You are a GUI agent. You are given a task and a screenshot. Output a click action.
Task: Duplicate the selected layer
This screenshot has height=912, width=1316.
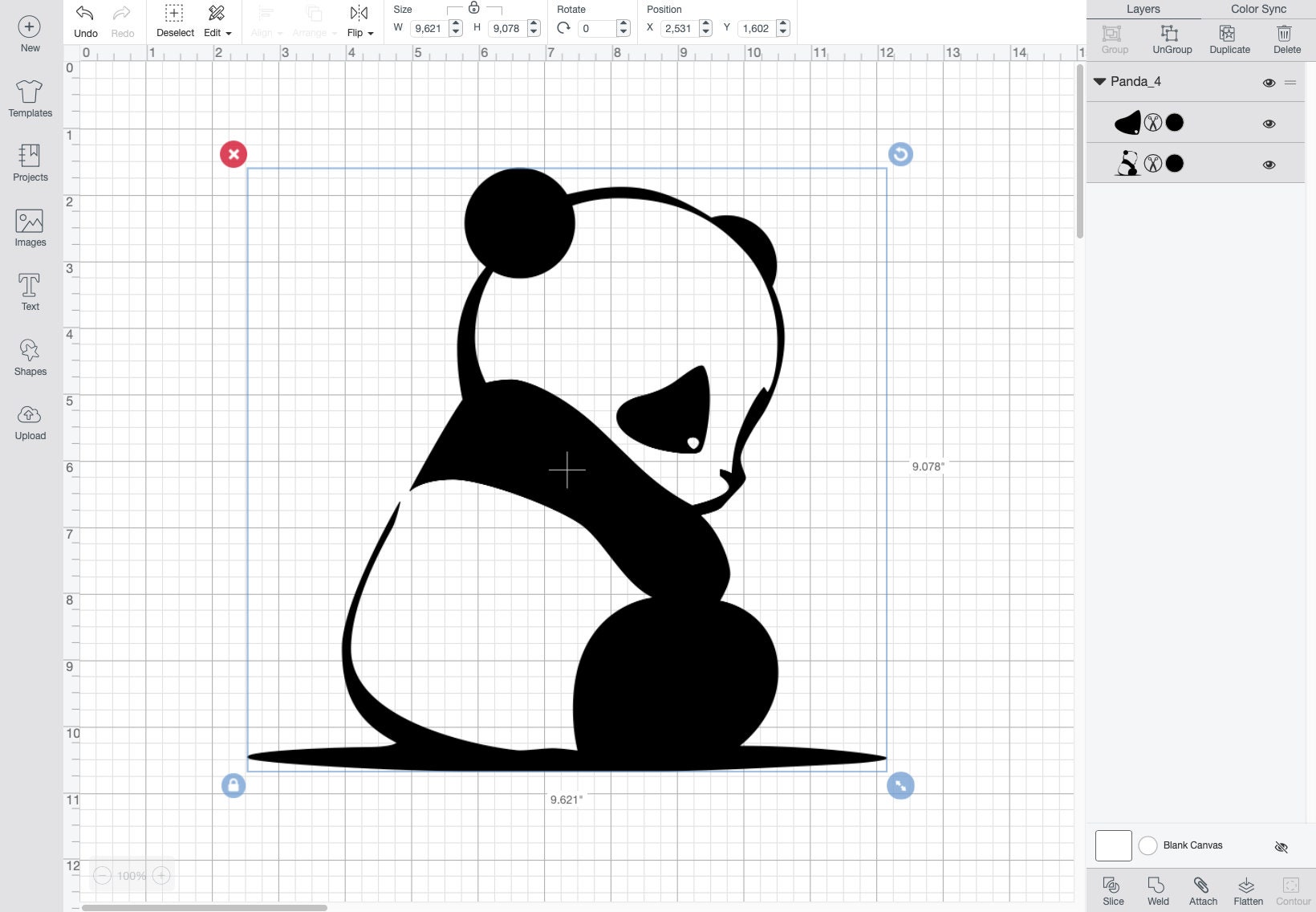point(1229,39)
